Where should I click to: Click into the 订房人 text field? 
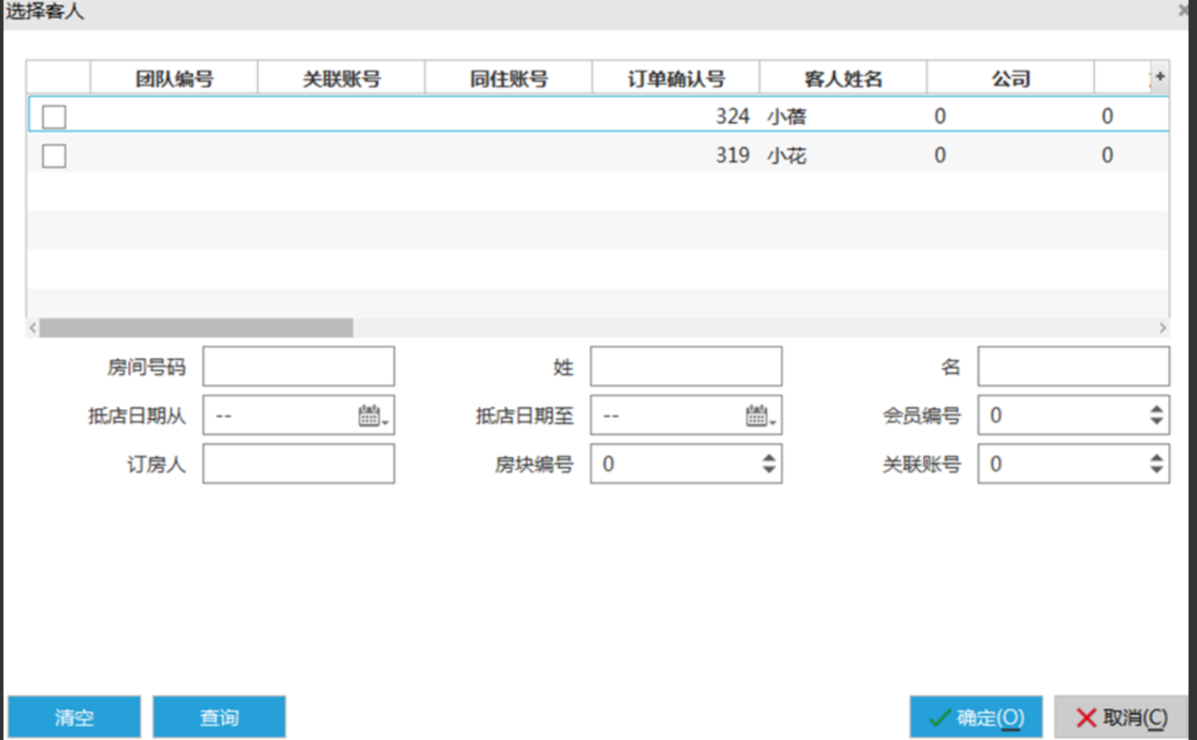[x=298, y=464]
